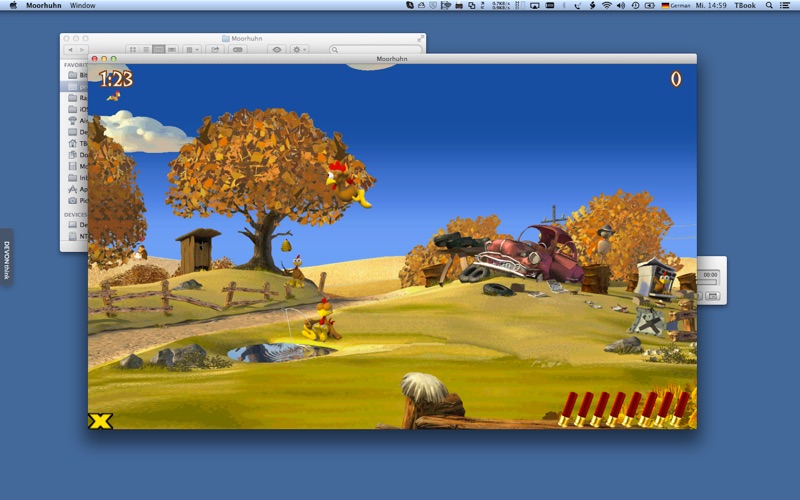Shoot the flying chicken near the tree

click(x=348, y=185)
